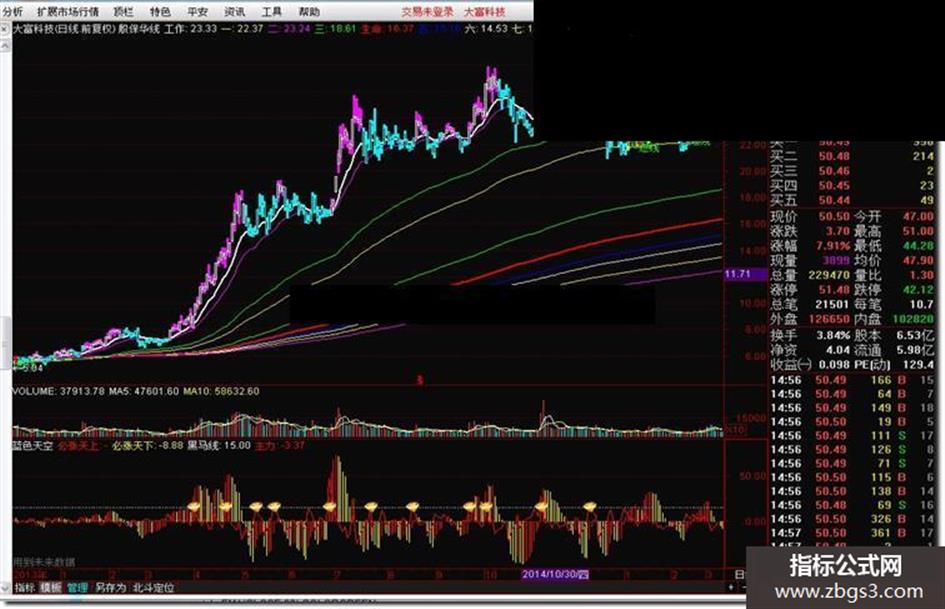Click the 现价 value 50.50

(x=834, y=216)
